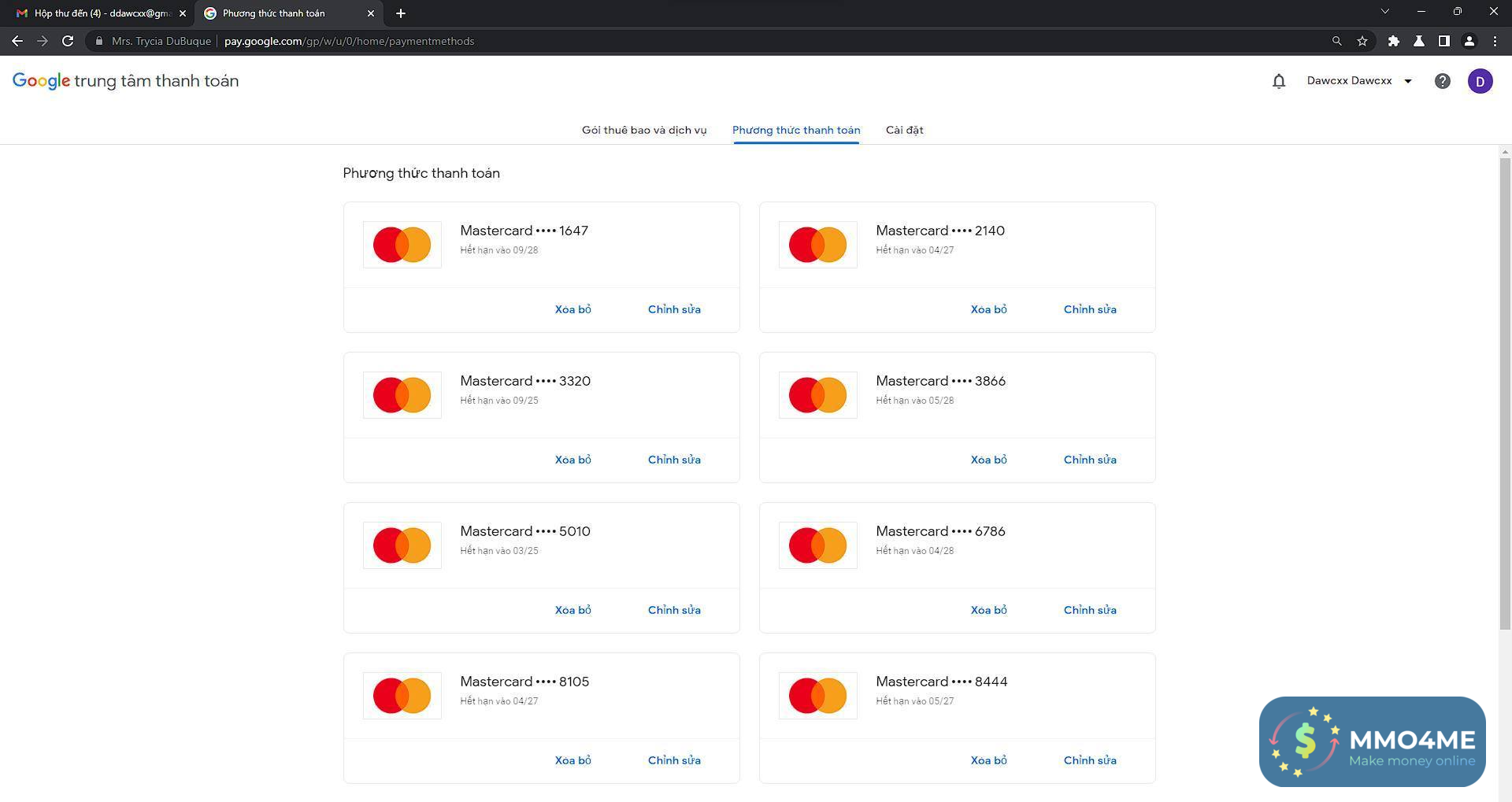Click the text Hết hạn vào 03/25
Image resolution: width=1512 pixels, height=802 pixels.
click(x=499, y=551)
